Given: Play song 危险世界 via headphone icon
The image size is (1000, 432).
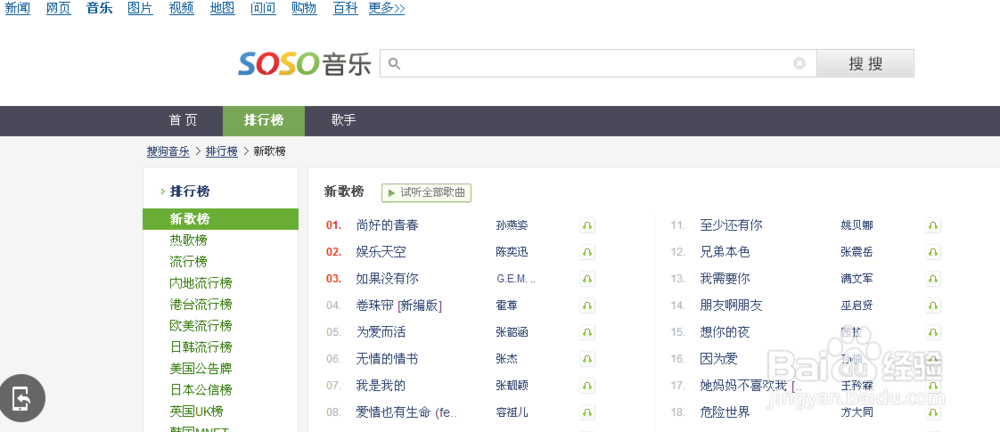Looking at the screenshot, I should 933,412.
